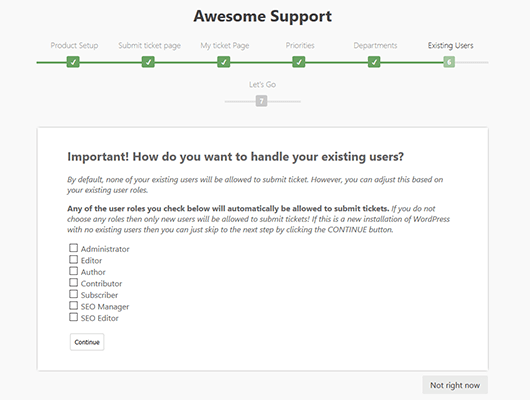The image size is (530, 400).
Task: Click the Priorities step checkmark icon
Action: pos(299,62)
